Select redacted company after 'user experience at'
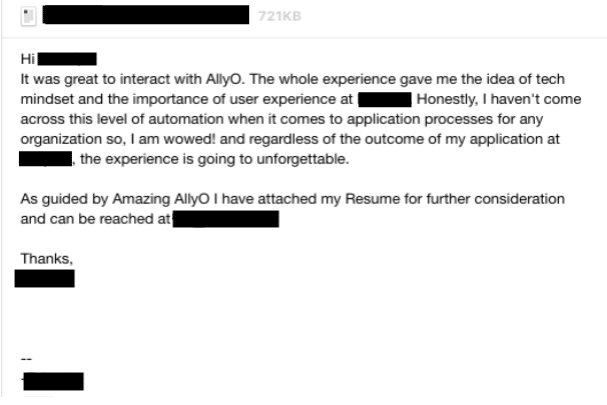Image resolution: width=607 pixels, height=405 pixels. [x=385, y=100]
